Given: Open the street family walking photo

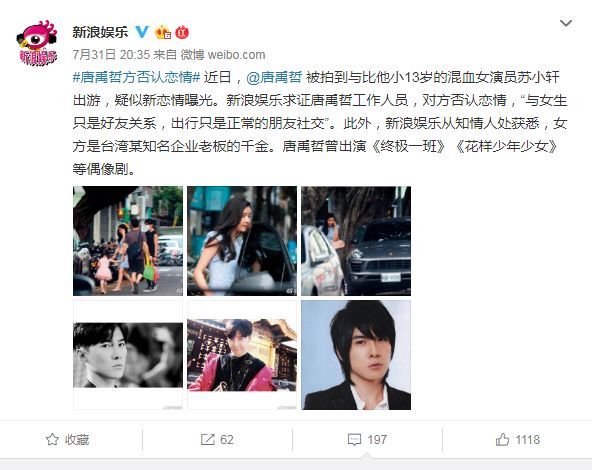Looking at the screenshot, I should [x=128, y=241].
